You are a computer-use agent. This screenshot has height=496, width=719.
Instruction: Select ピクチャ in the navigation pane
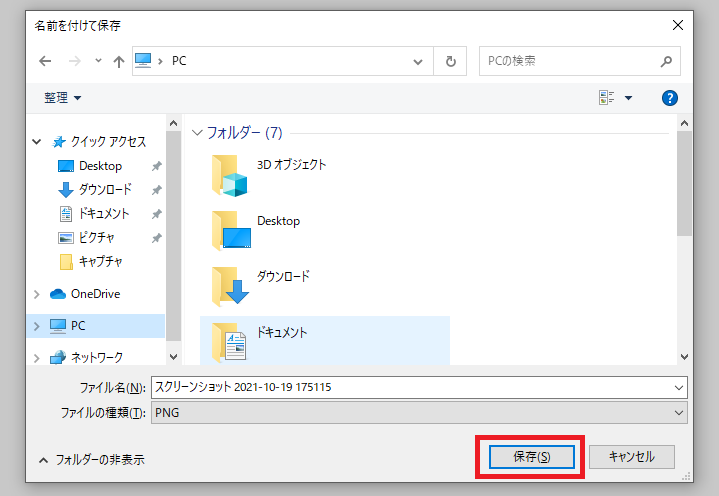96,237
